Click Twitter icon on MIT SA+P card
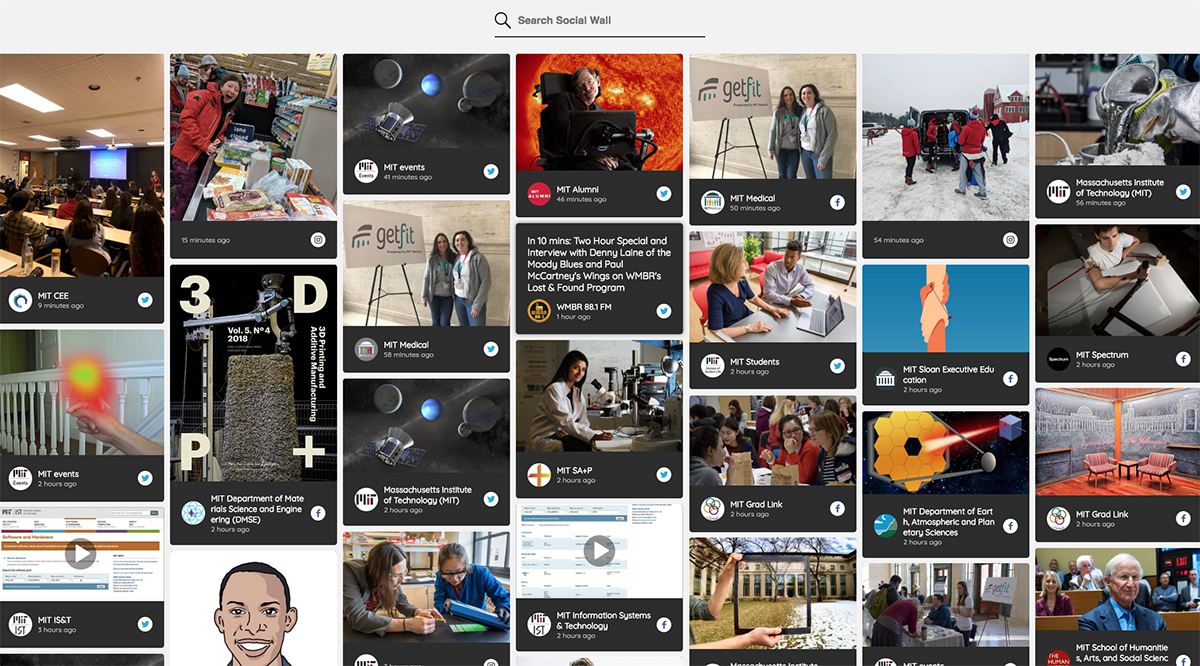This screenshot has width=1200, height=666. [664, 474]
